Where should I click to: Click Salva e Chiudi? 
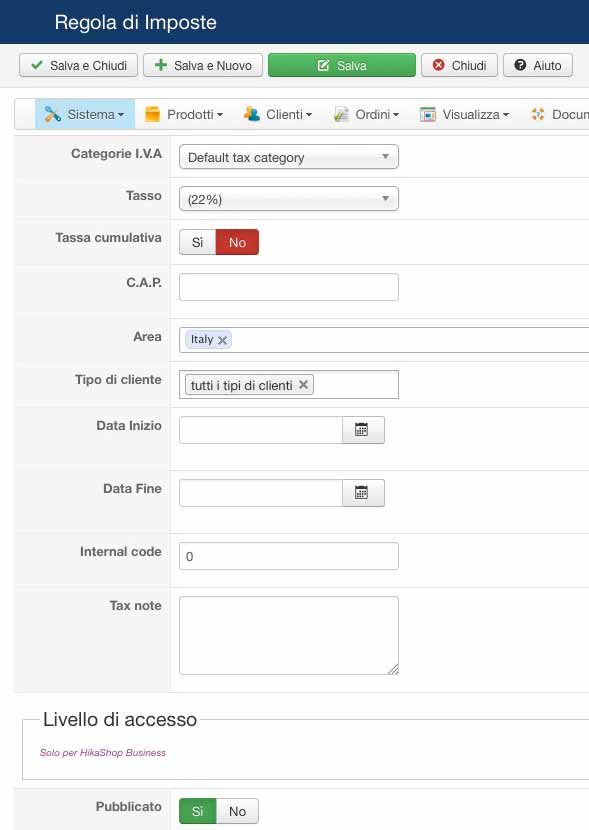(78, 65)
